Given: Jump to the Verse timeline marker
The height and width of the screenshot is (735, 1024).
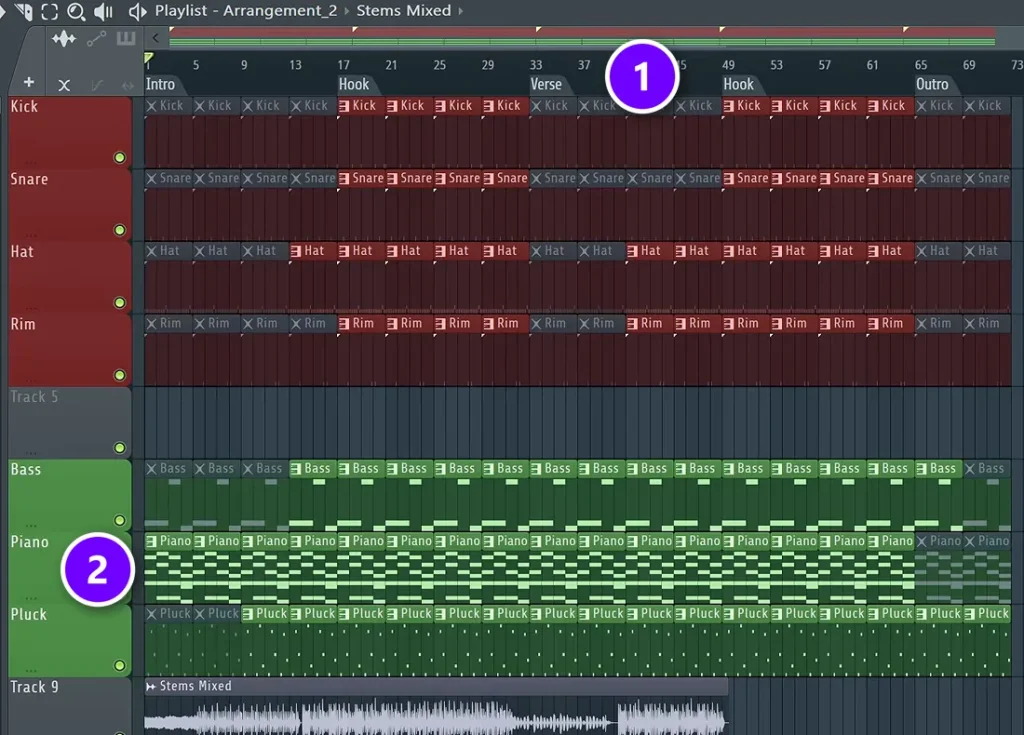Looking at the screenshot, I should [x=546, y=84].
